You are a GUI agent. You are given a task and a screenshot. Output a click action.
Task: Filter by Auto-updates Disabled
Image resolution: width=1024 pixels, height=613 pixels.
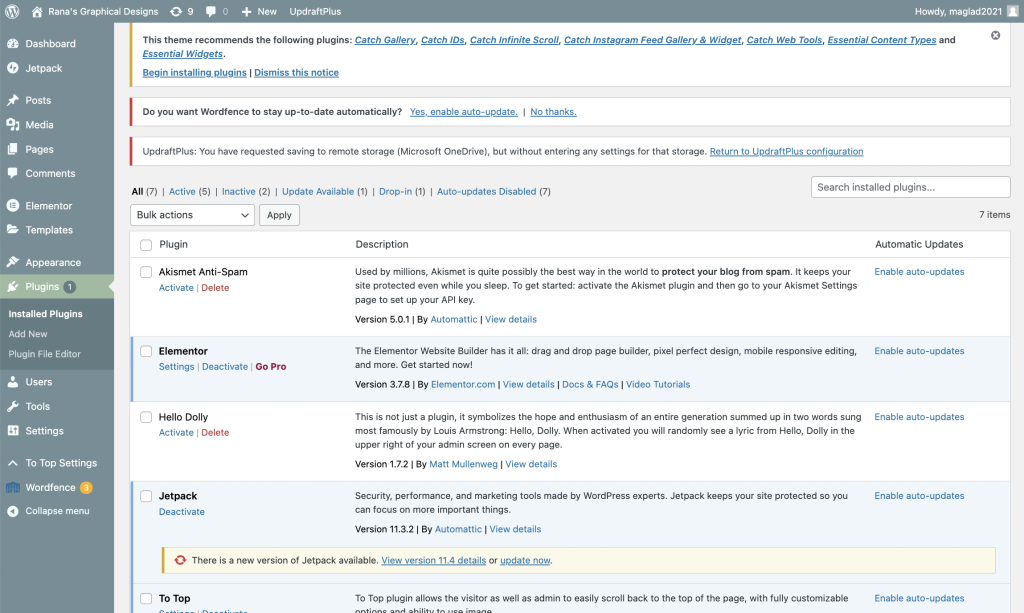click(487, 191)
